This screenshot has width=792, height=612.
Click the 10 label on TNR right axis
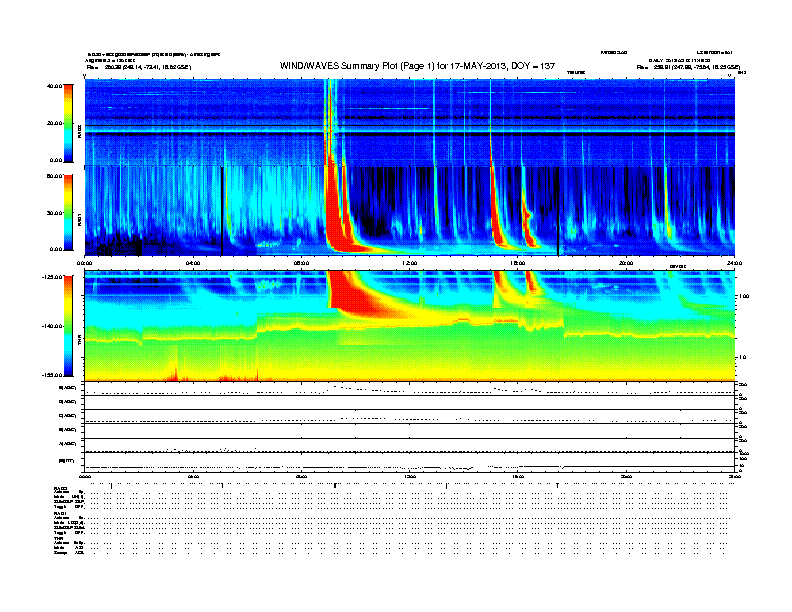[744, 358]
